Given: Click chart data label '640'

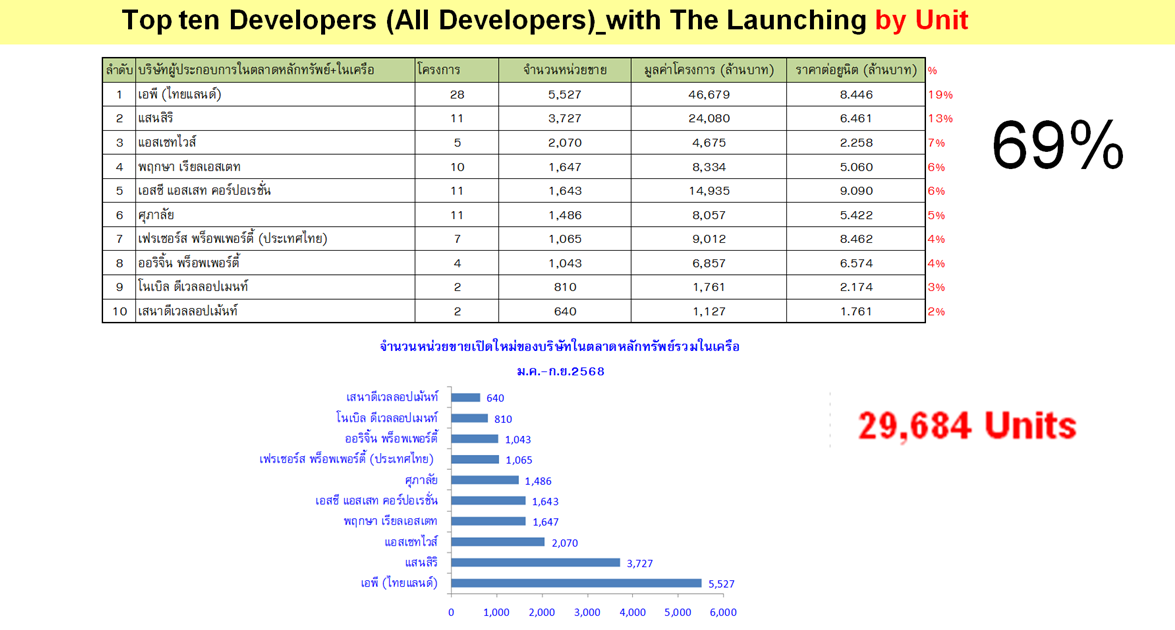Looking at the screenshot, I should click(495, 399).
